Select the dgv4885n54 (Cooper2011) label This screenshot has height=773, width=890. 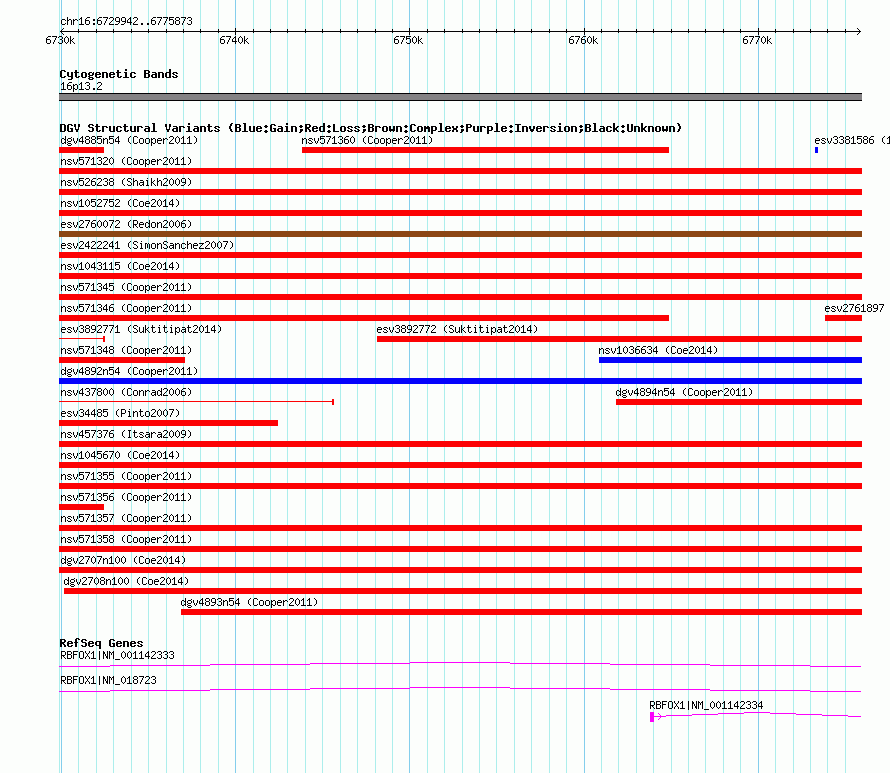click(x=129, y=140)
